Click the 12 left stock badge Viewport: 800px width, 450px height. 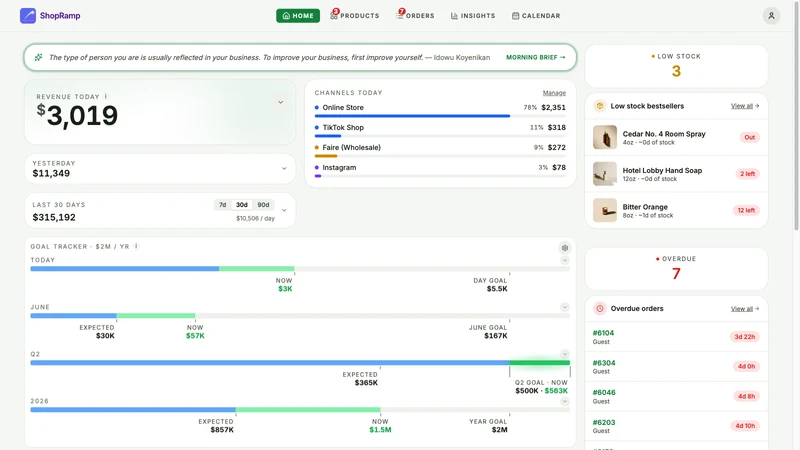pos(746,210)
